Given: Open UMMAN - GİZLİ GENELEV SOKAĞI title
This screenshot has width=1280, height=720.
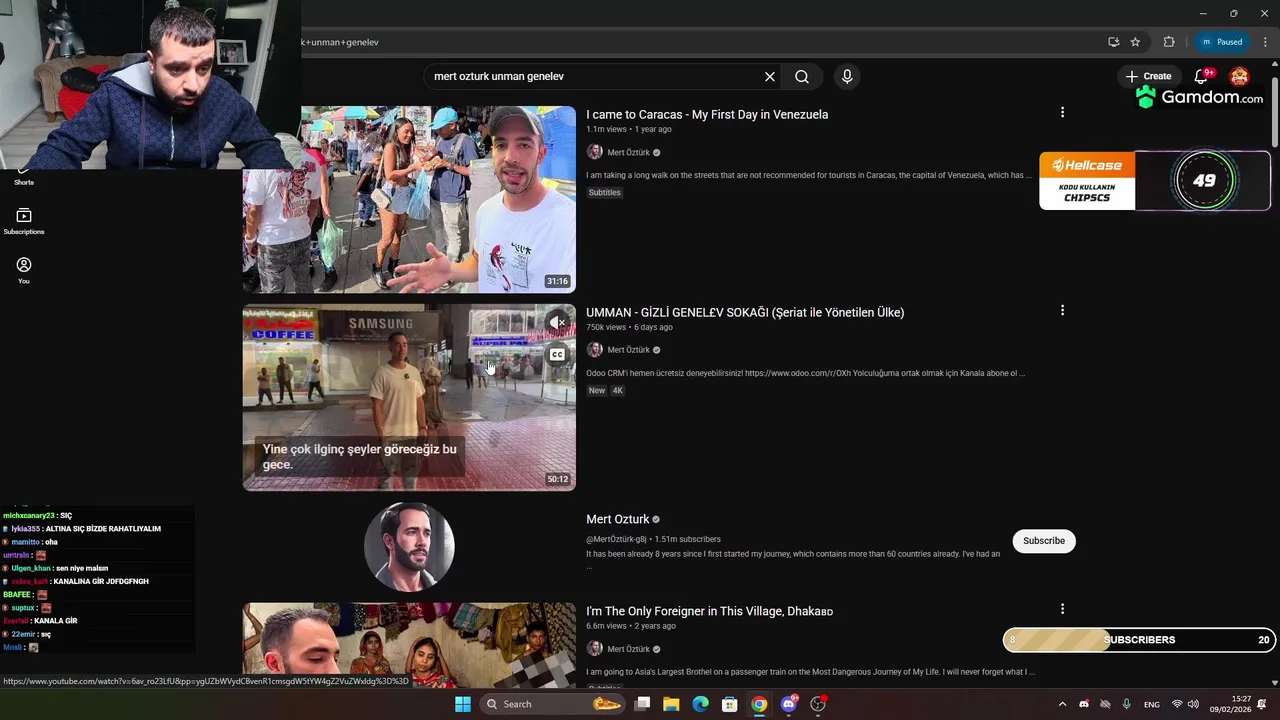Looking at the screenshot, I should (745, 313).
